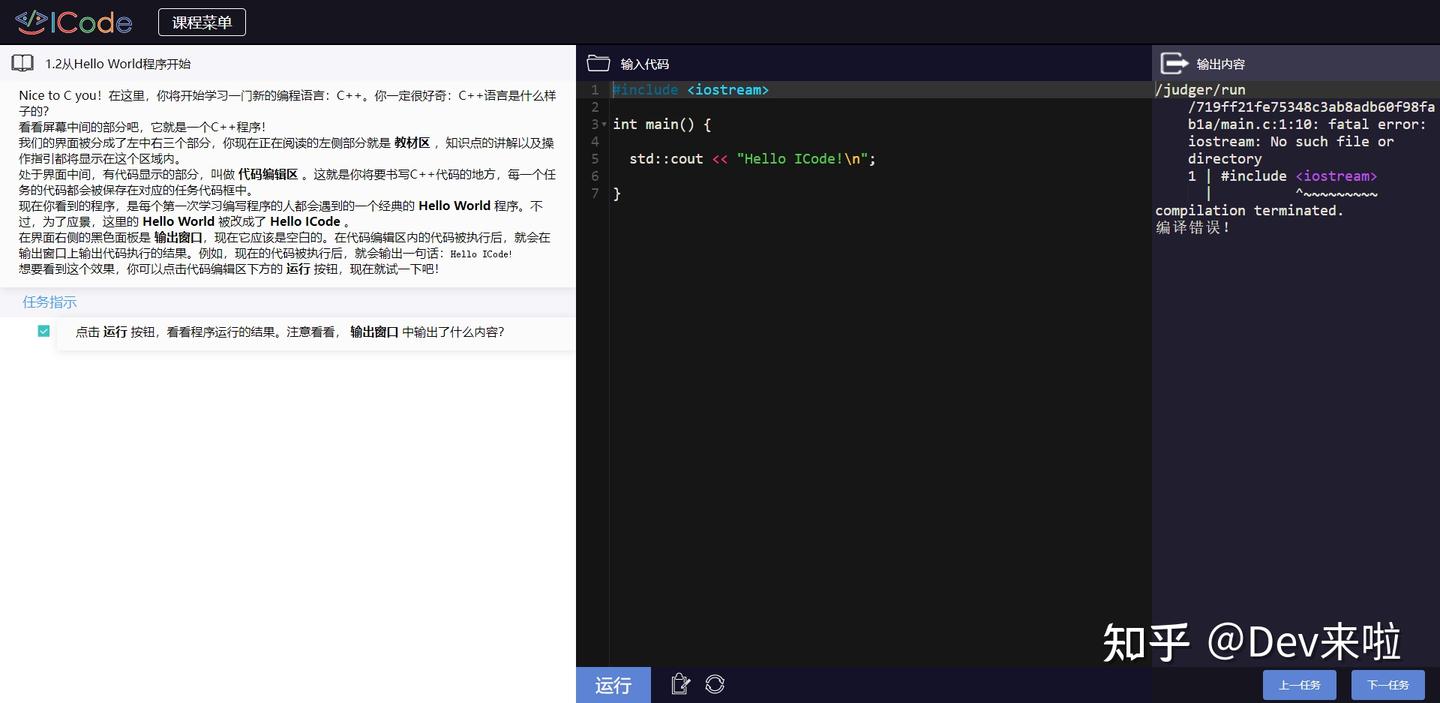Image resolution: width=1440 pixels, height=703 pixels.
Task: Select the 任务指示 section header
Action: (49, 301)
